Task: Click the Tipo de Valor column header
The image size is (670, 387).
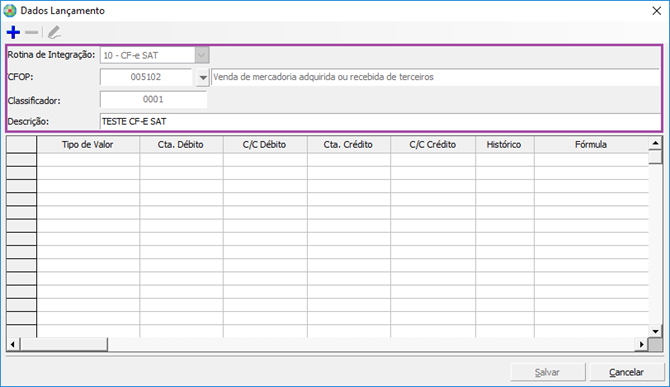Action: tap(88, 144)
